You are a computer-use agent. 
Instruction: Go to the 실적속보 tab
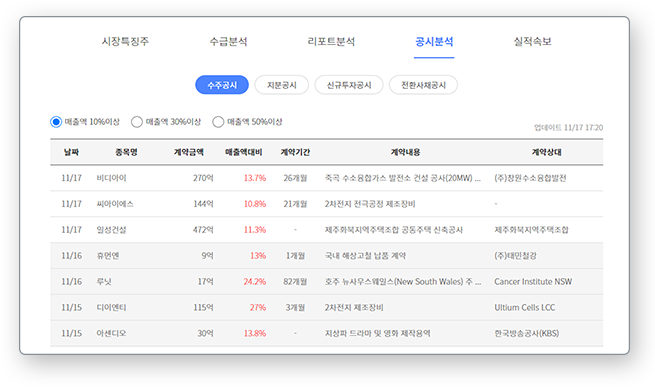tap(532, 41)
